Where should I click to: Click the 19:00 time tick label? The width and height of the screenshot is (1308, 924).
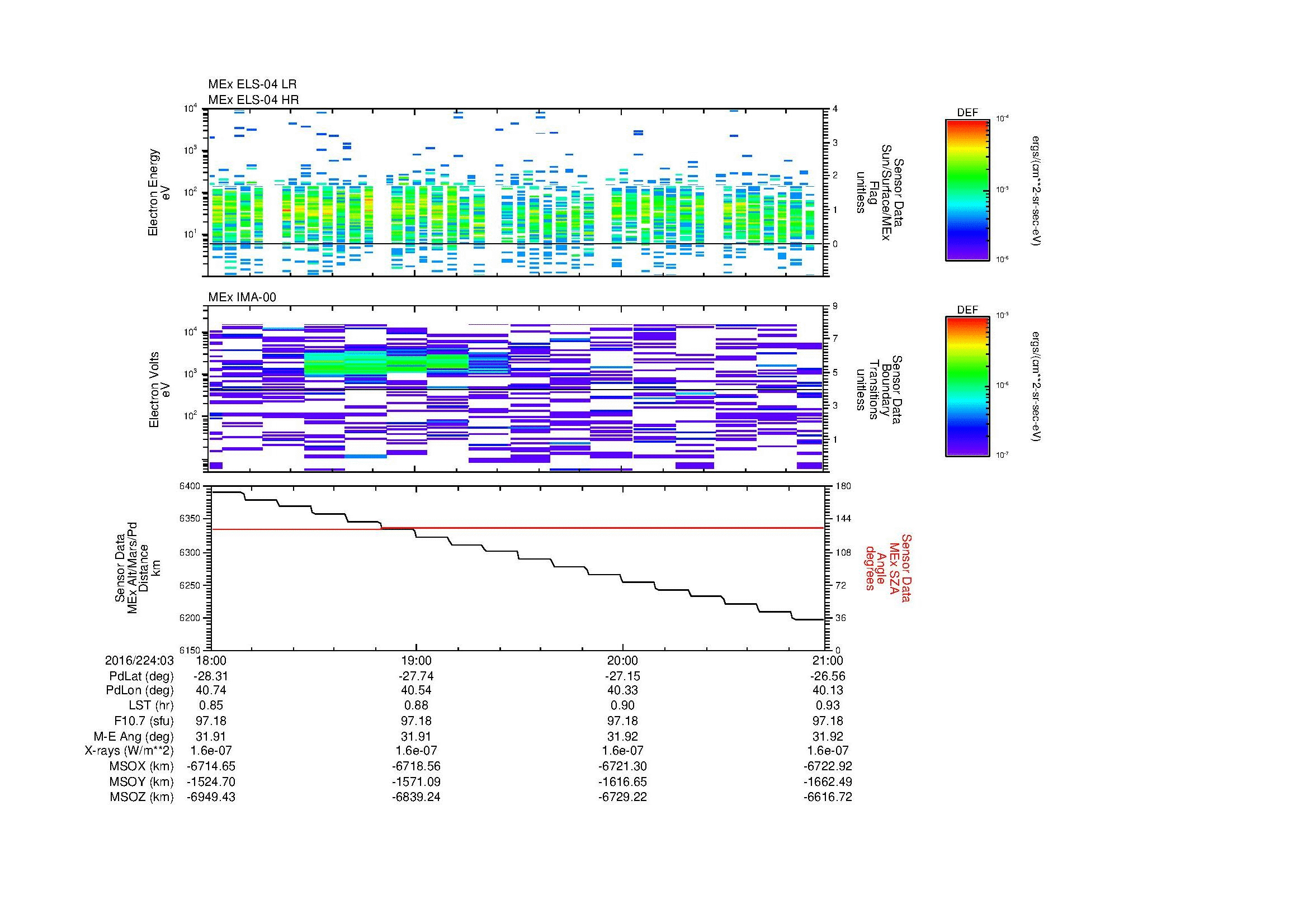coord(417,661)
